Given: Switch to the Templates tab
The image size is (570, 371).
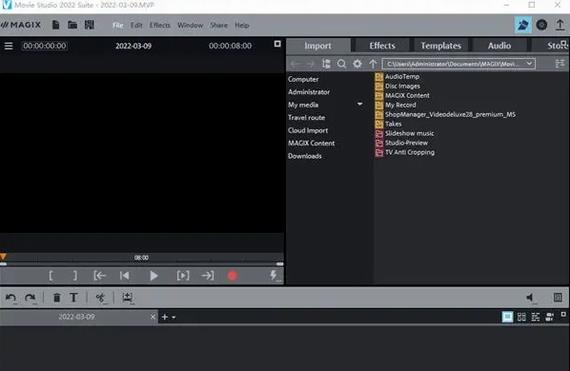Looking at the screenshot, I should click(x=441, y=46).
